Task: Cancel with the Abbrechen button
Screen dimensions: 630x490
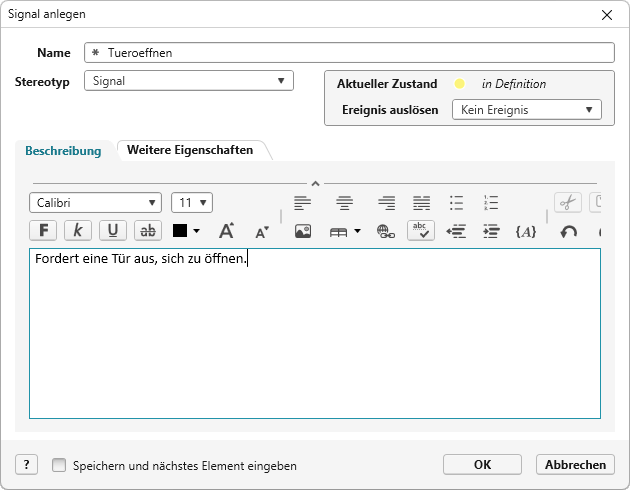Action: [x=575, y=465]
